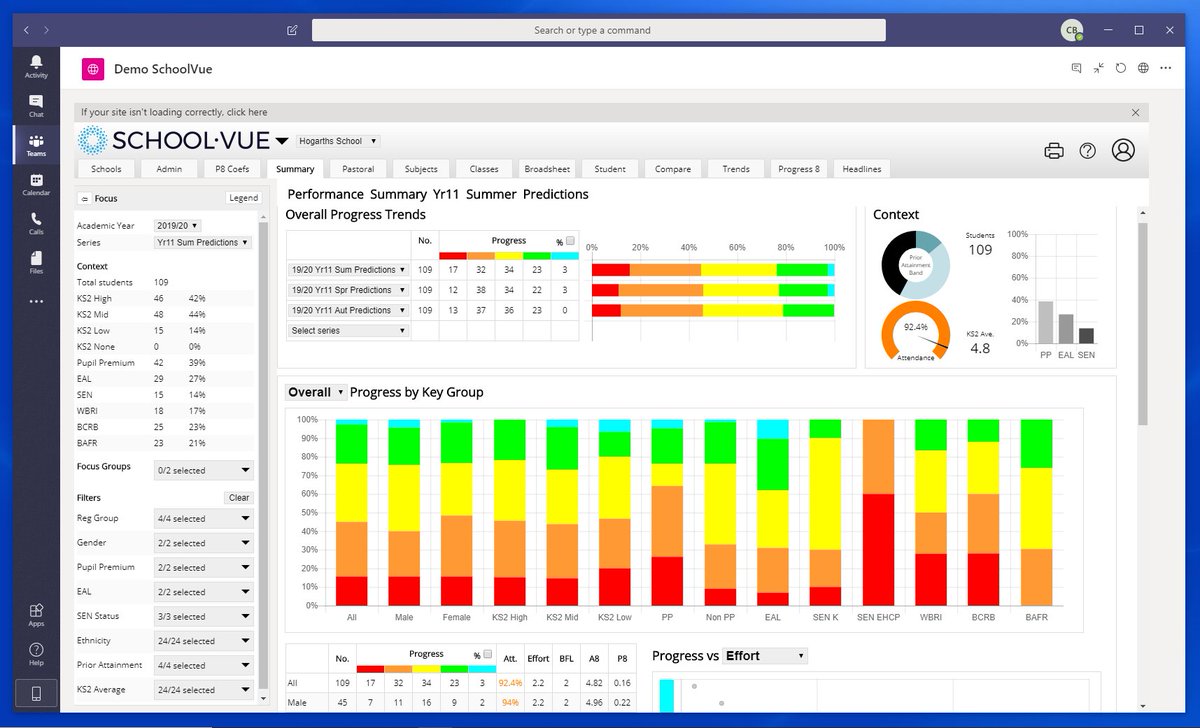The height and width of the screenshot is (728, 1200).
Task: Open the Series Yr11 Sum Predictions dropdown
Action: pyautogui.click(x=203, y=242)
